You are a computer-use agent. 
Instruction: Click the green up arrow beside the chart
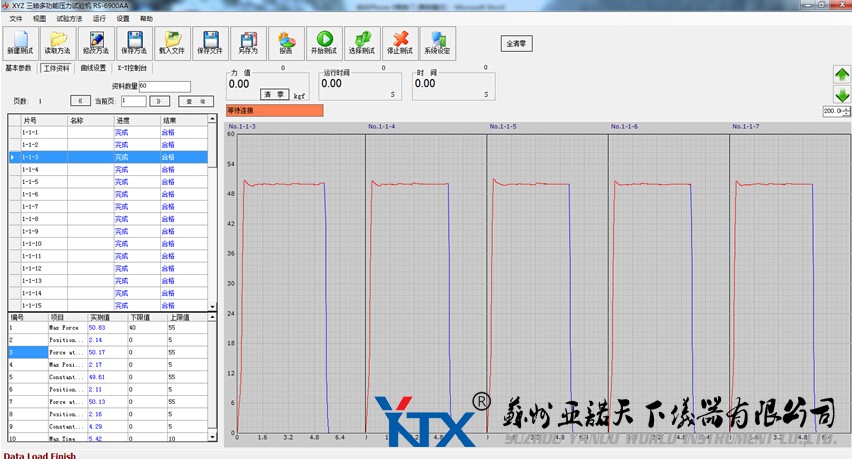click(x=842, y=75)
